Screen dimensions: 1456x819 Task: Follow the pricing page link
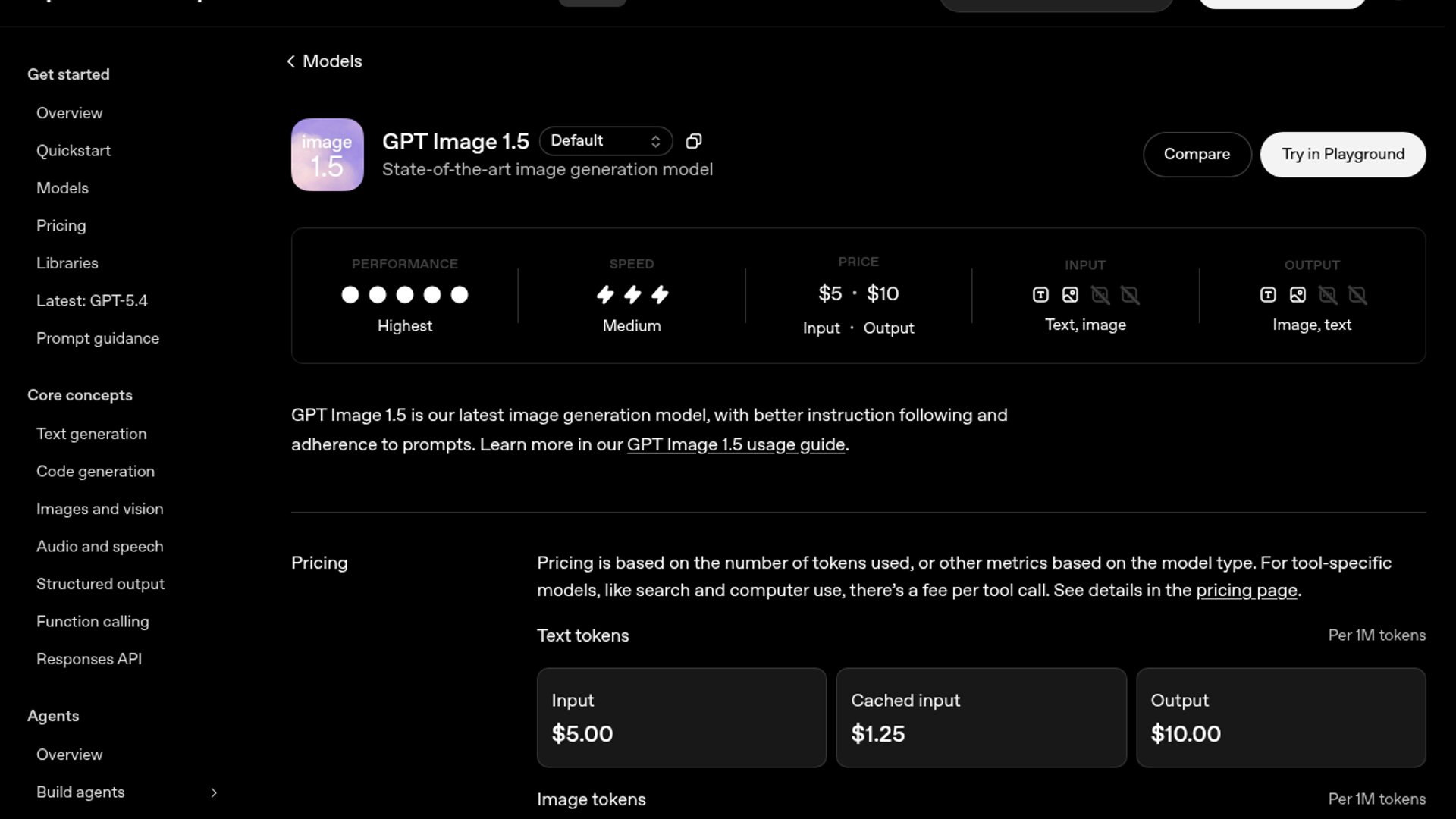click(x=1246, y=591)
